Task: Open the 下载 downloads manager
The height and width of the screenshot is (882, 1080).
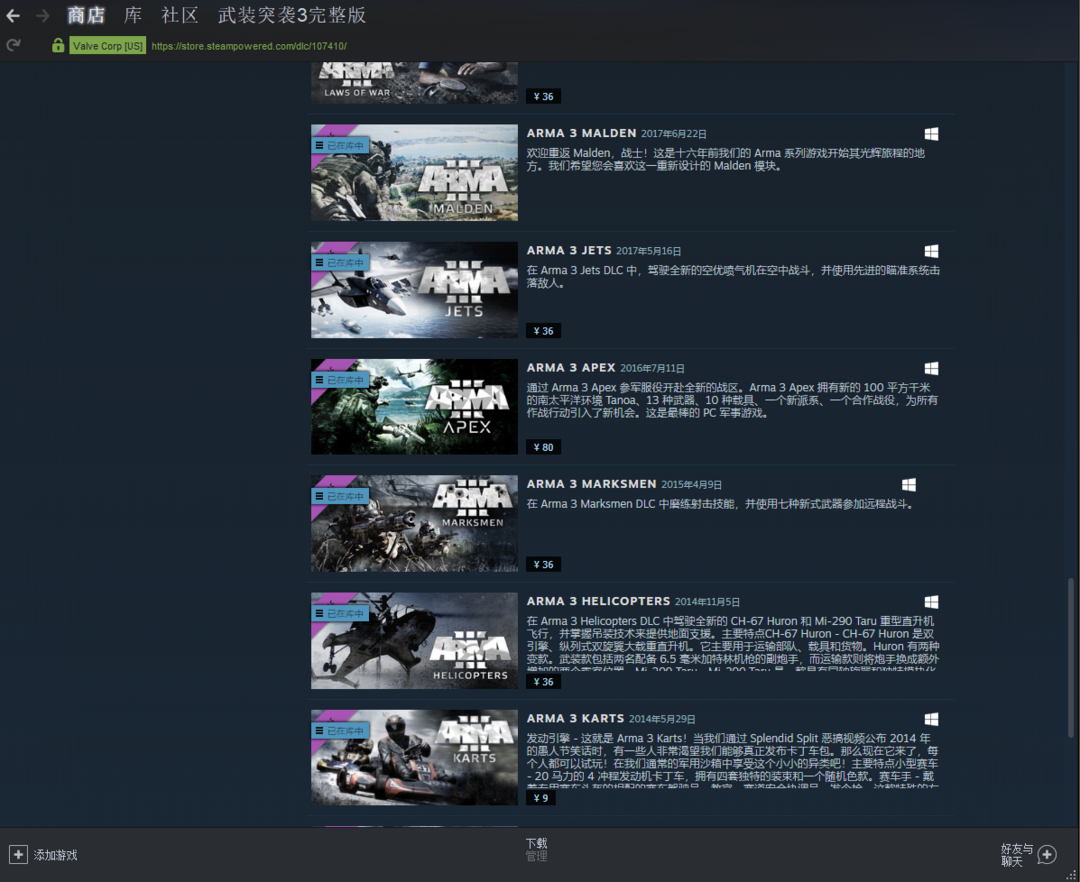Action: pos(537,844)
